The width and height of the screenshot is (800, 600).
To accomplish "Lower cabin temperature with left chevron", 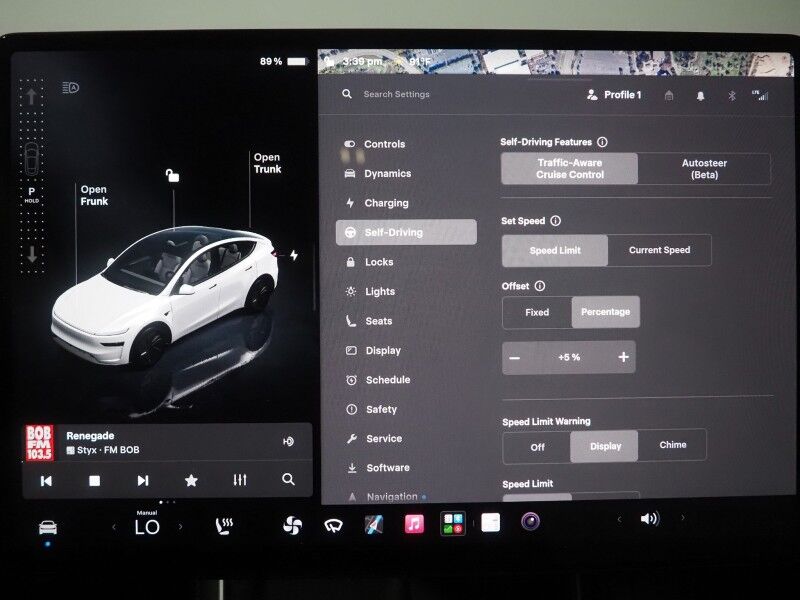I will (114, 527).
